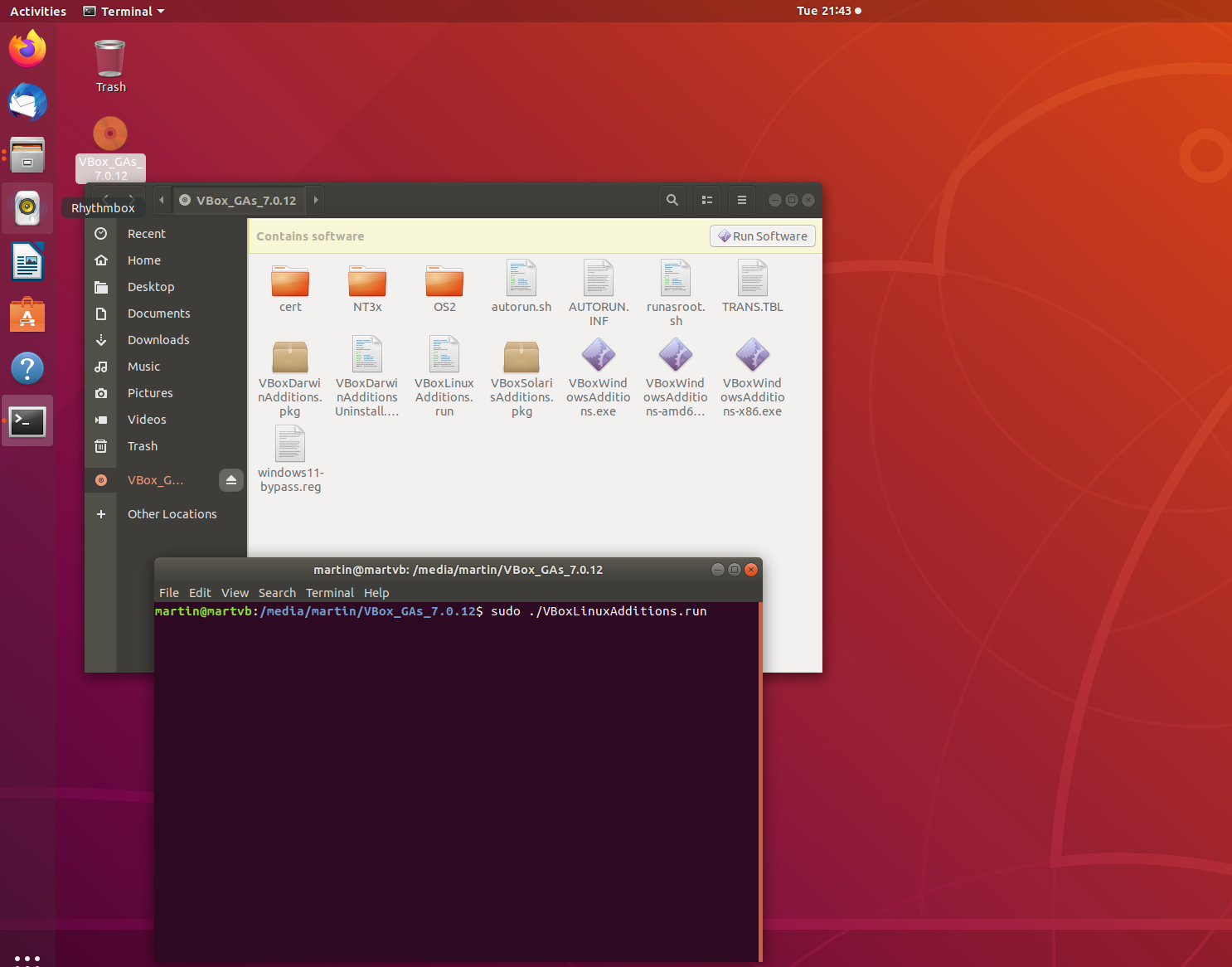Image resolution: width=1232 pixels, height=967 pixels.
Task: Open the View menu in Terminal
Action: coord(235,593)
